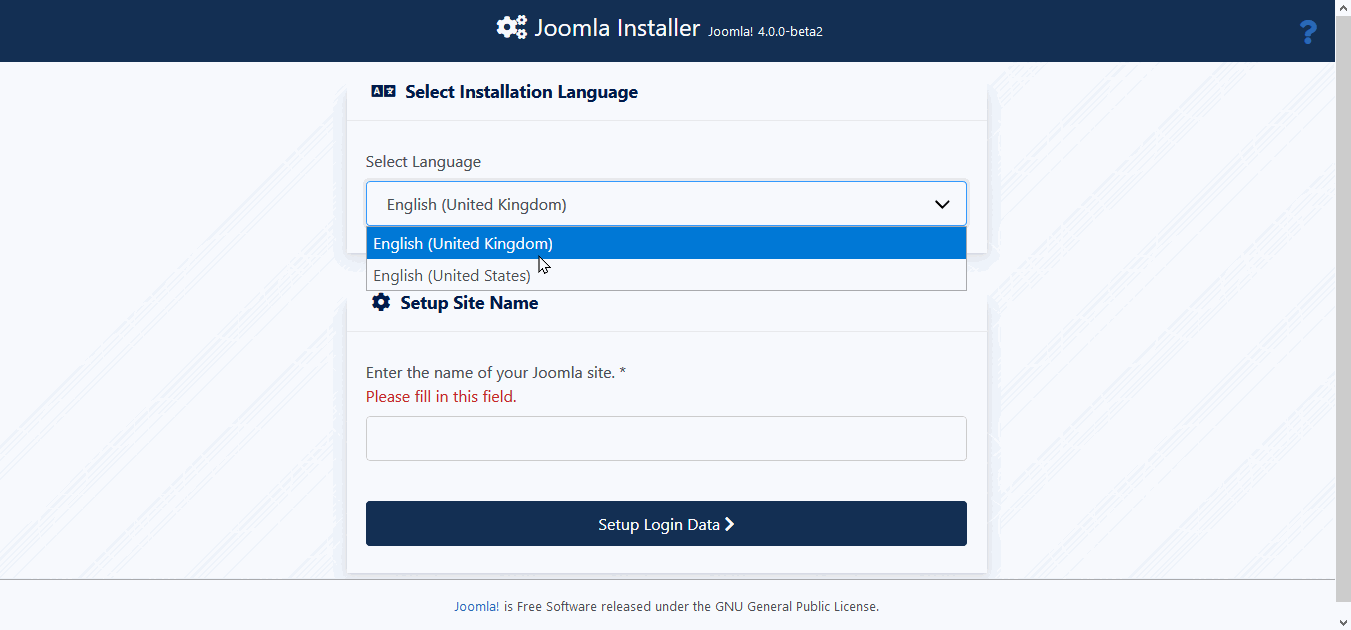
Task: Click the "Setup Site Name" heading text
Action: tap(469, 303)
